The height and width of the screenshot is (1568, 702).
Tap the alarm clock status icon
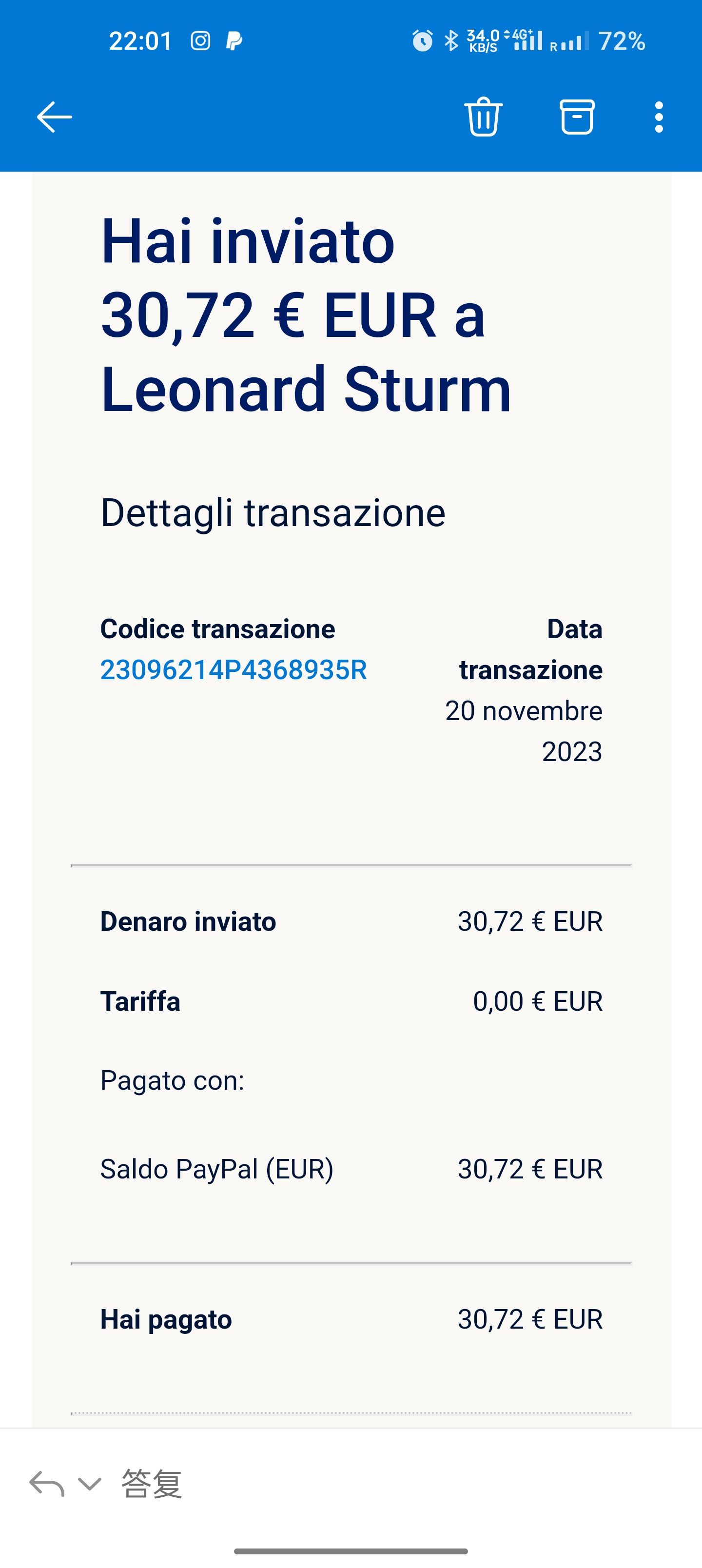423,41
